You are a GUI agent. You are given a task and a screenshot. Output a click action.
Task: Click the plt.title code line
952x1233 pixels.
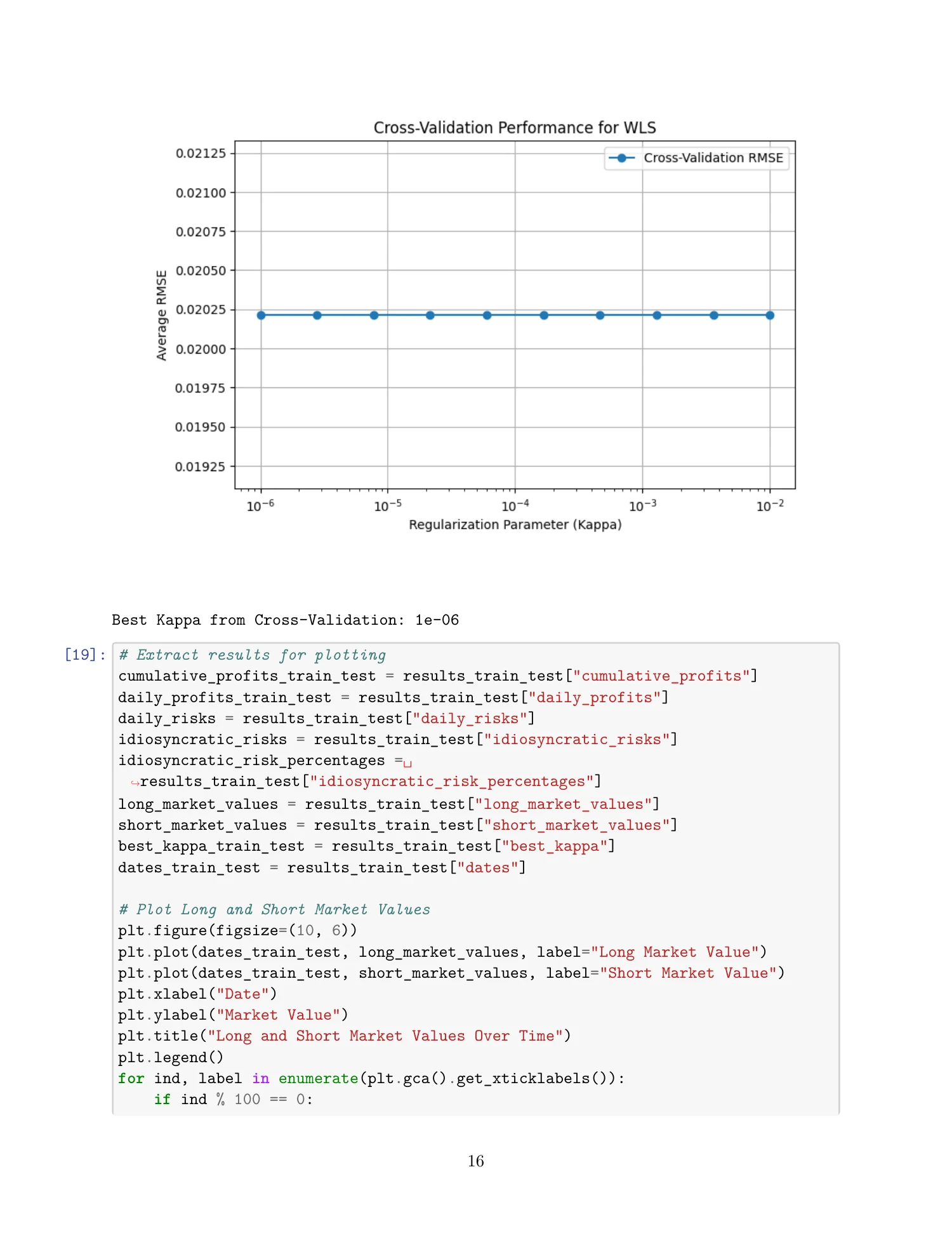click(x=345, y=1036)
